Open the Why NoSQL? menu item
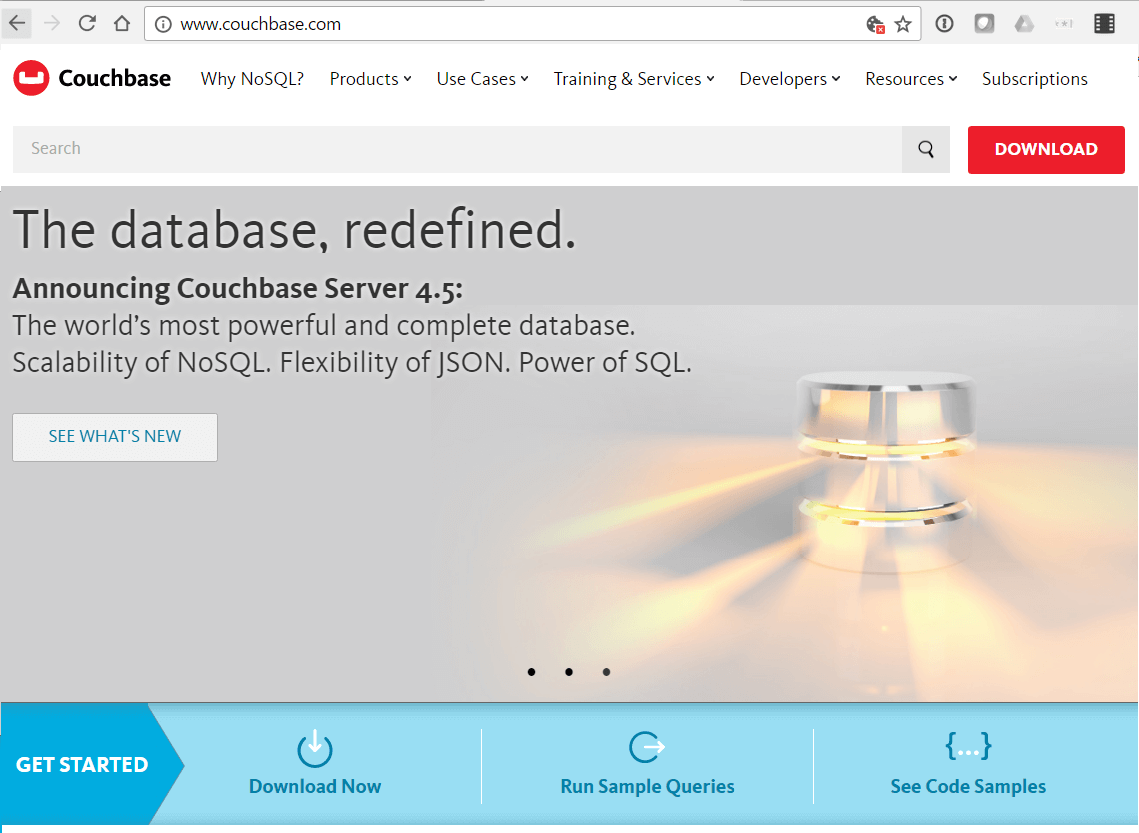The height and width of the screenshot is (833, 1139). (x=252, y=78)
